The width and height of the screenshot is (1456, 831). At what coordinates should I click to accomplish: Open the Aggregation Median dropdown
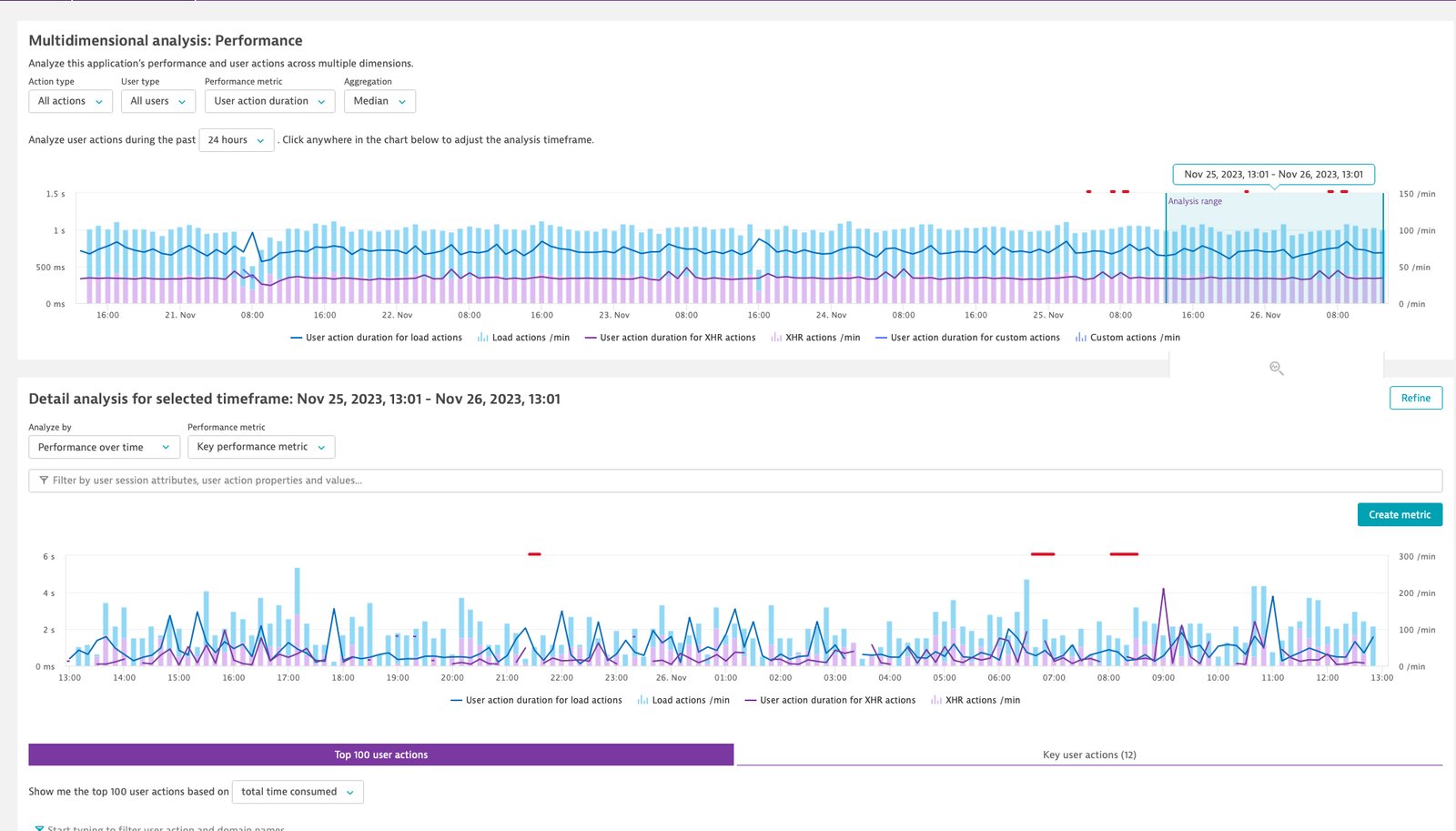tap(379, 101)
